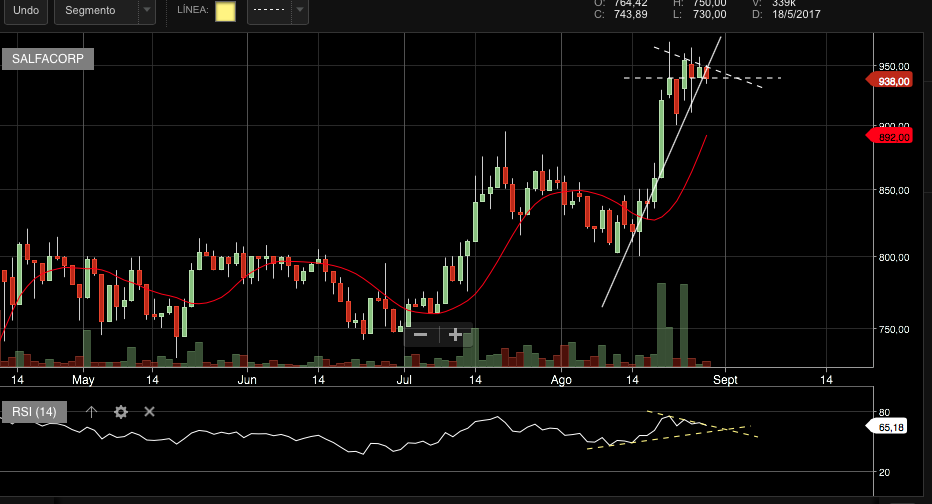Click the 'Ago' label on time axis

pos(560,381)
